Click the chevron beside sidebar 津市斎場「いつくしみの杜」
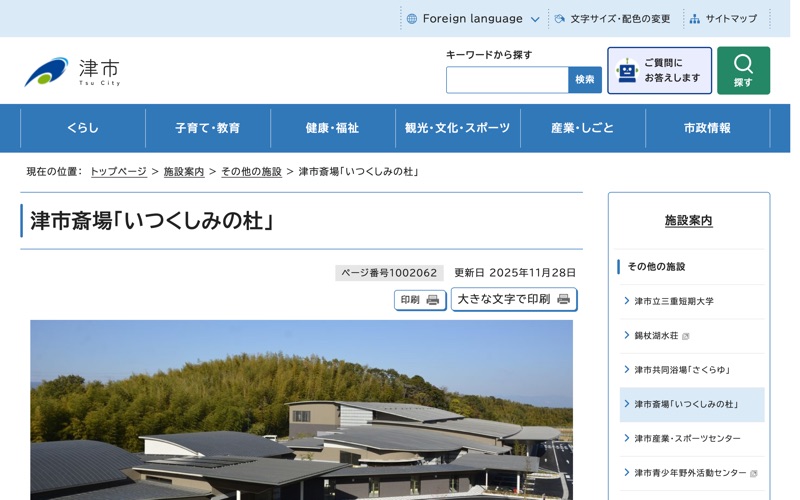 tap(627, 404)
